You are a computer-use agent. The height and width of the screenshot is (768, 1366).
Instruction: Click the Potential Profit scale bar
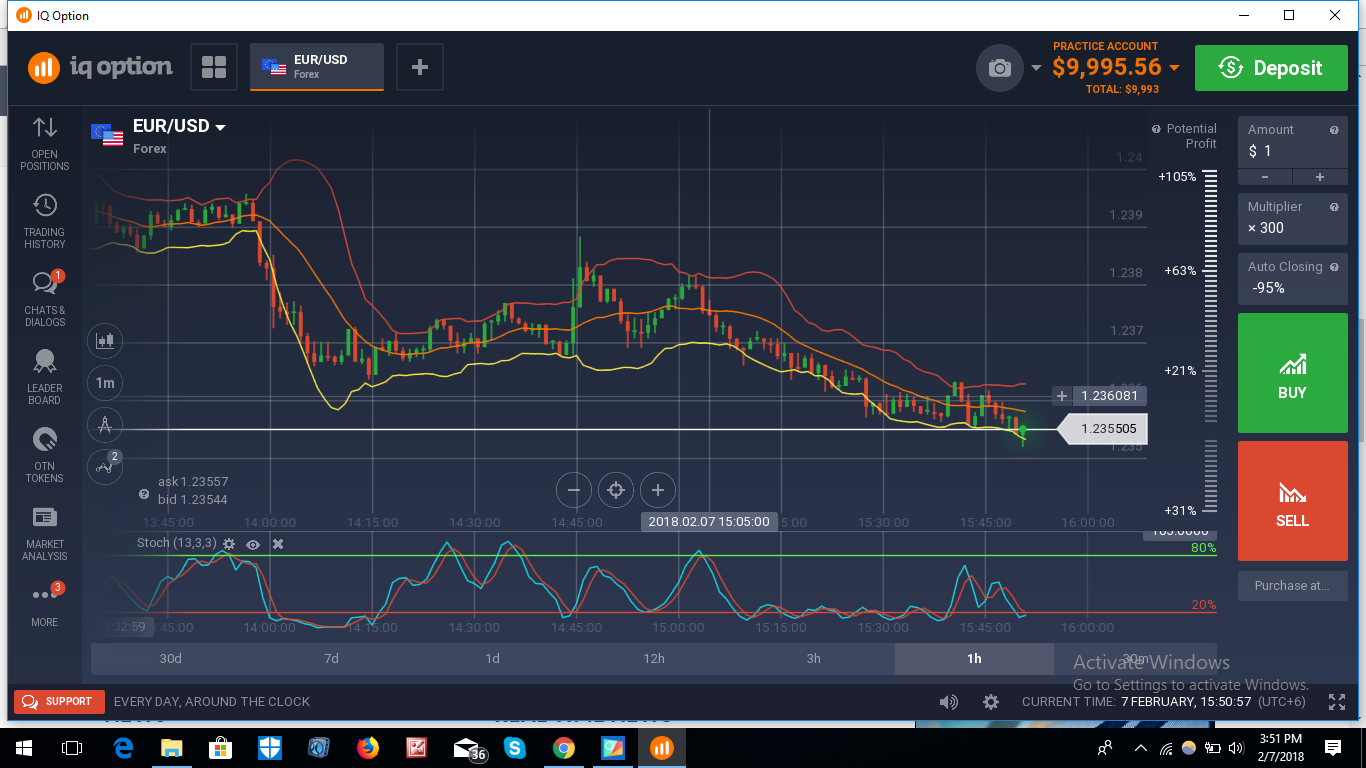tap(1210, 340)
